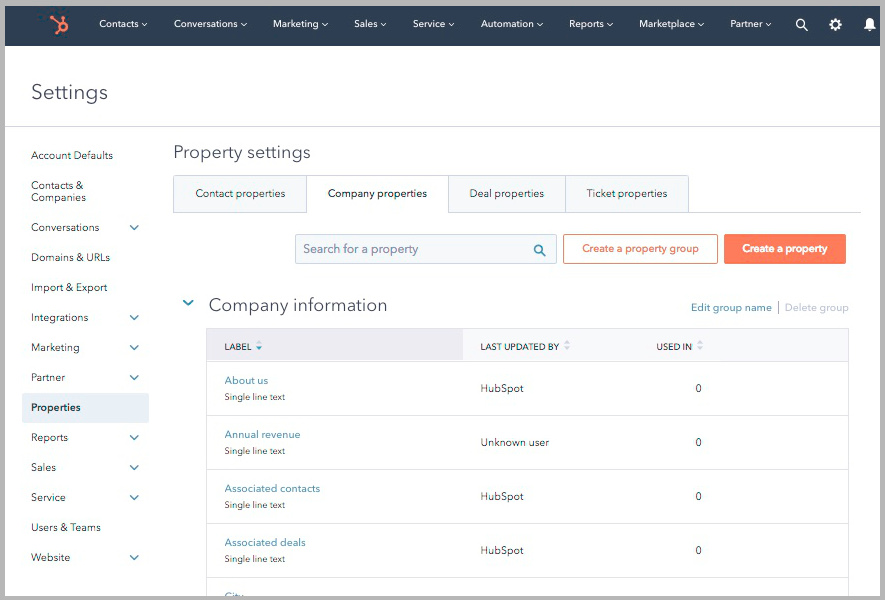The image size is (885, 600).
Task: Click Edit group name link
Action: click(x=731, y=308)
